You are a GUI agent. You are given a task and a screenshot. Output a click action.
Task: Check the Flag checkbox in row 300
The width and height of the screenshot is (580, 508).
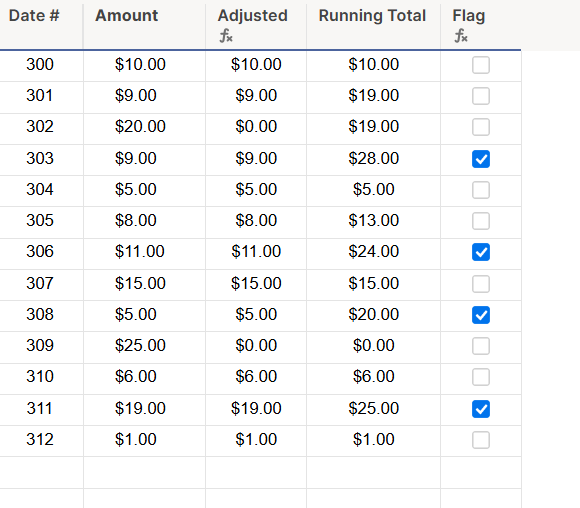coord(481,65)
